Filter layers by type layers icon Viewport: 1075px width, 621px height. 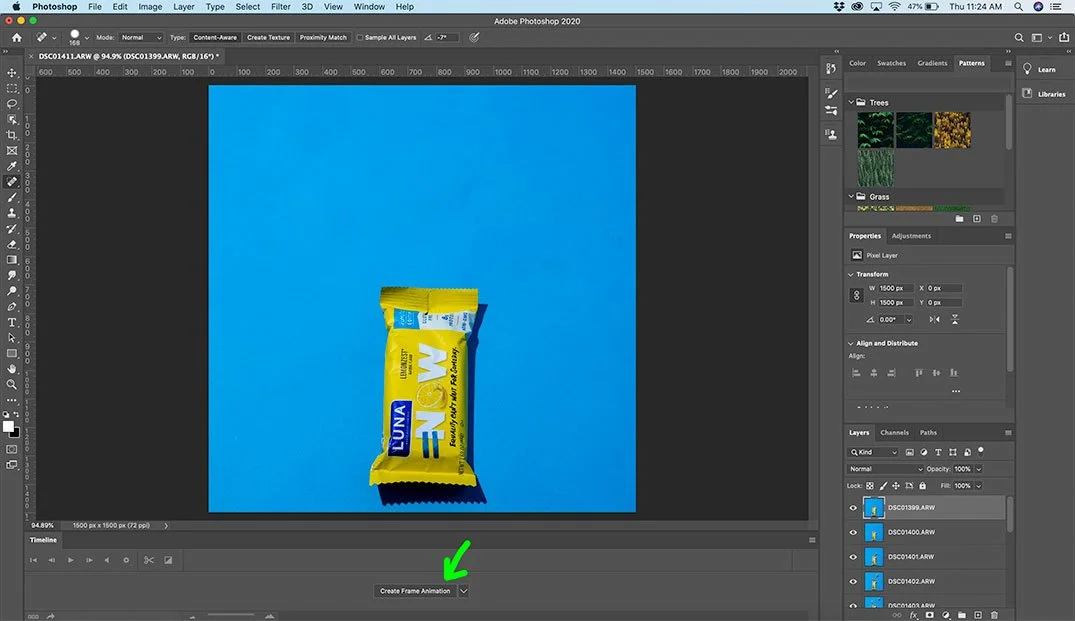click(x=938, y=452)
